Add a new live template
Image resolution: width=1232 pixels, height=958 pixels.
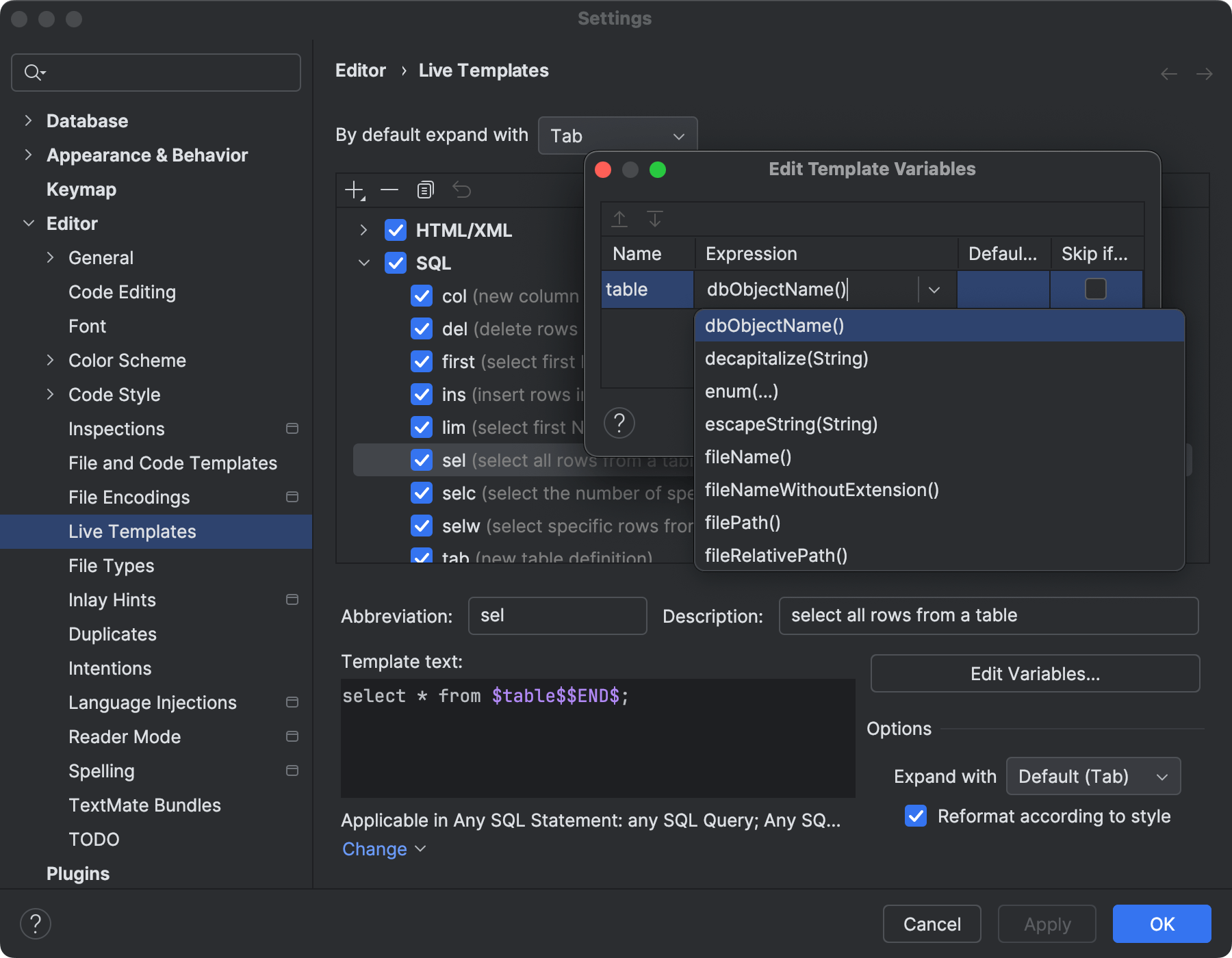coord(355,190)
